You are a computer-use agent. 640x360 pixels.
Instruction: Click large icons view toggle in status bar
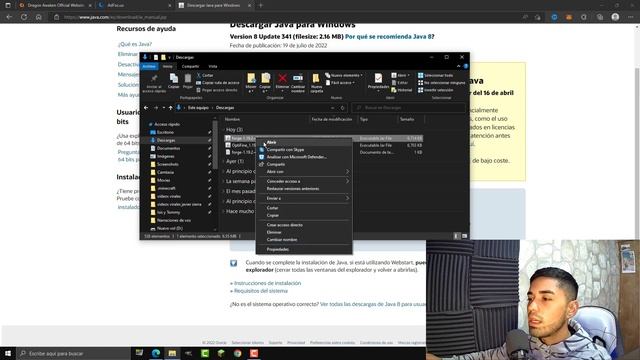(464, 236)
